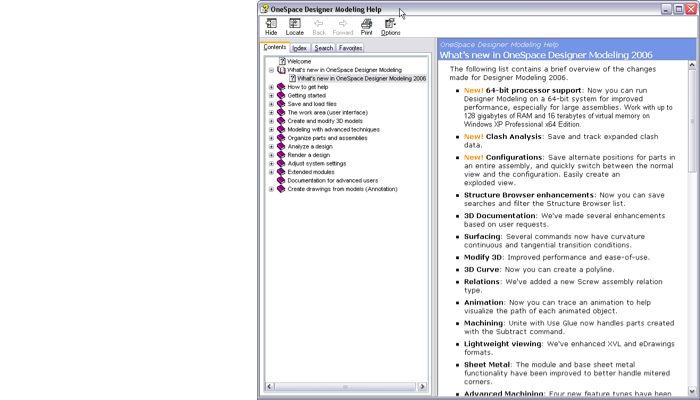Expand the Analyze a design node
The image size is (700, 400).
[x=271, y=147]
